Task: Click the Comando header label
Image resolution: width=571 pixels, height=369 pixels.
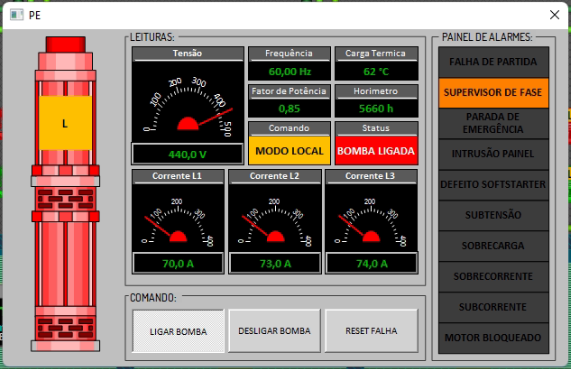Action: coord(290,128)
